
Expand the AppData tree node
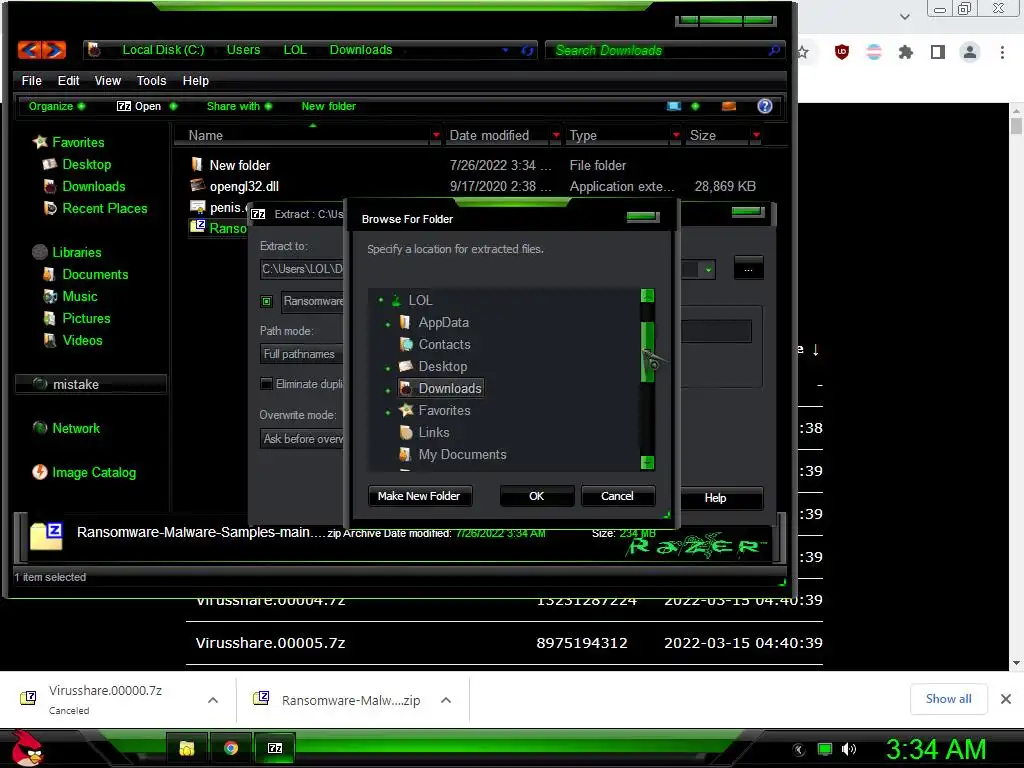[388, 323]
